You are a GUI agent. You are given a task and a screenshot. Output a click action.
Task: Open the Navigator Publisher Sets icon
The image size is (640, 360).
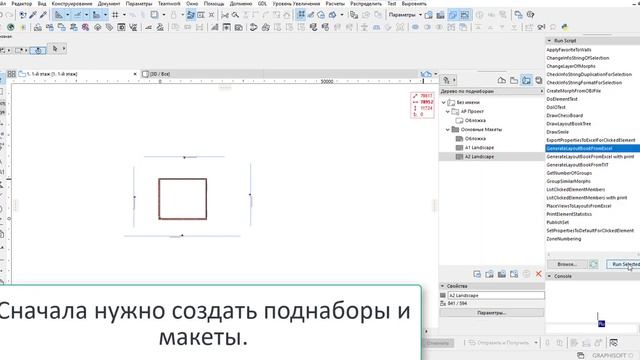point(539,80)
